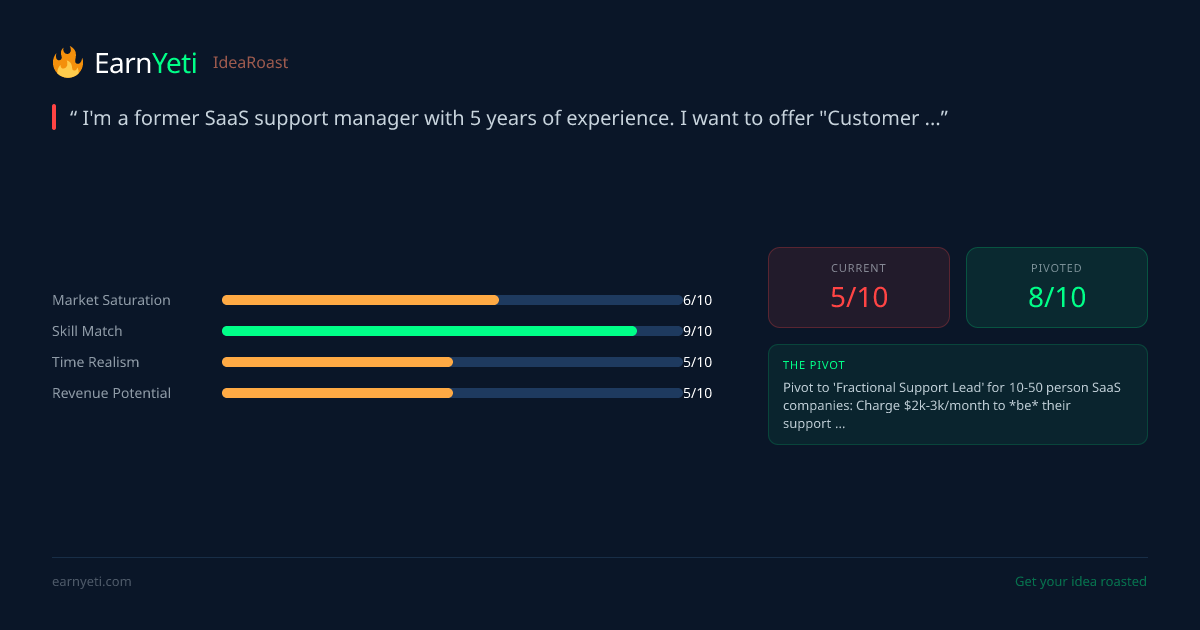Click the EarnYeti flame logo icon

tap(68, 63)
